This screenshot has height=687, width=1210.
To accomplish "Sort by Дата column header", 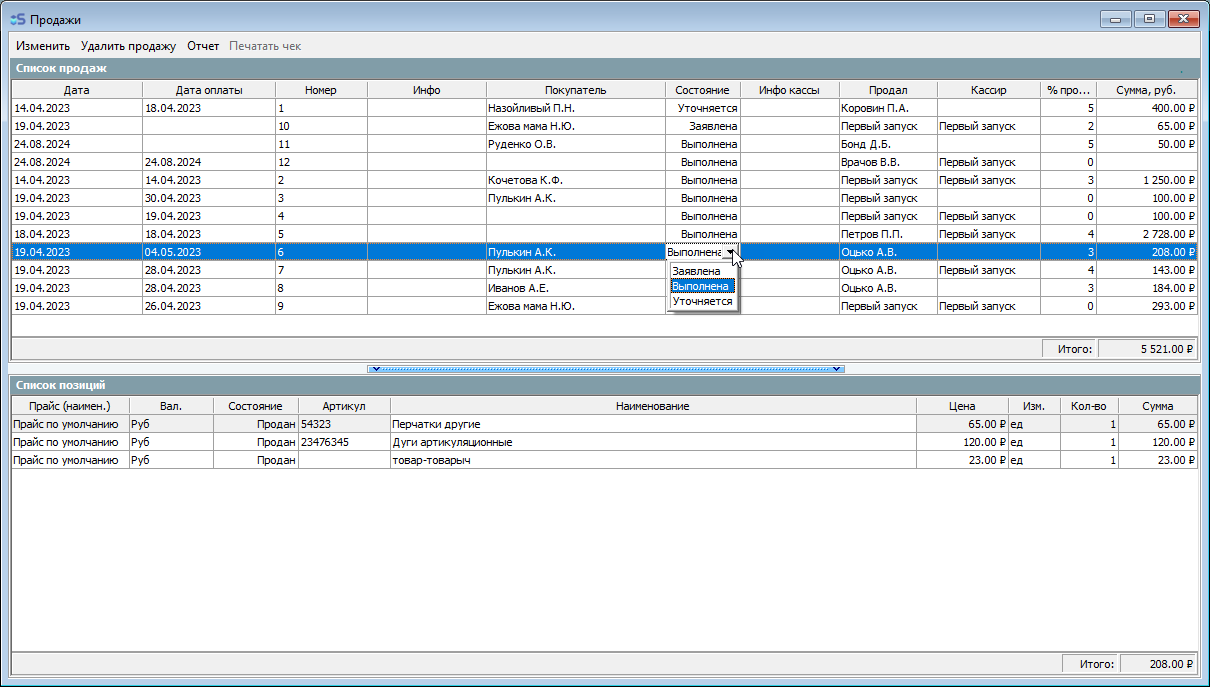I will [x=76, y=90].
